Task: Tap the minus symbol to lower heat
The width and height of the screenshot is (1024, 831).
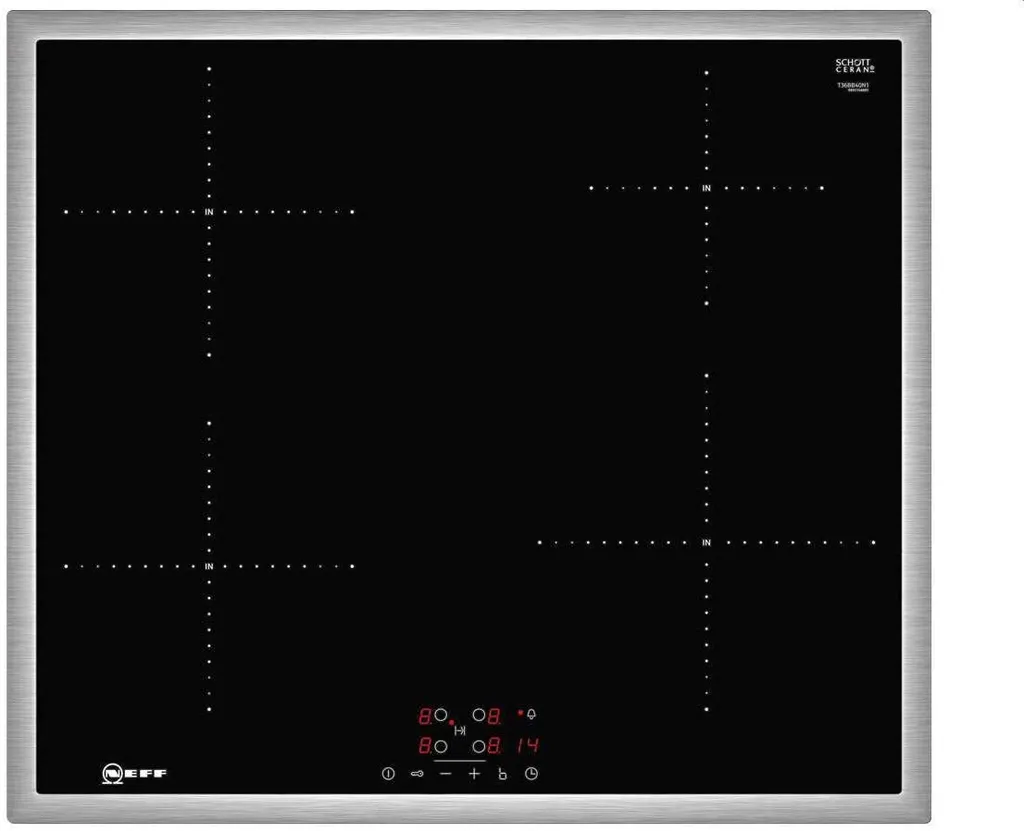Action: point(446,773)
